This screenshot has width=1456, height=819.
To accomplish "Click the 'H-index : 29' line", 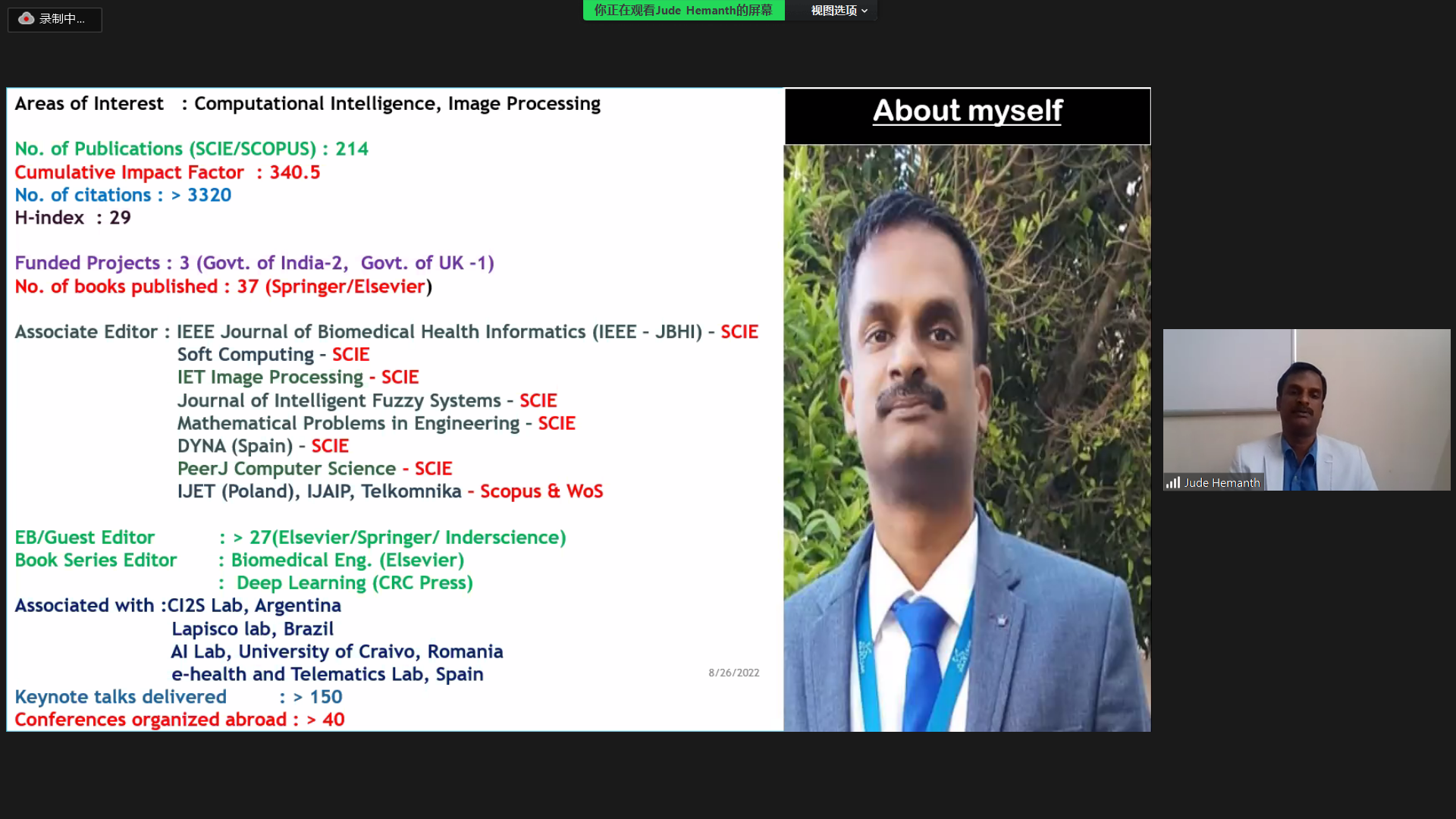I will click(73, 218).
